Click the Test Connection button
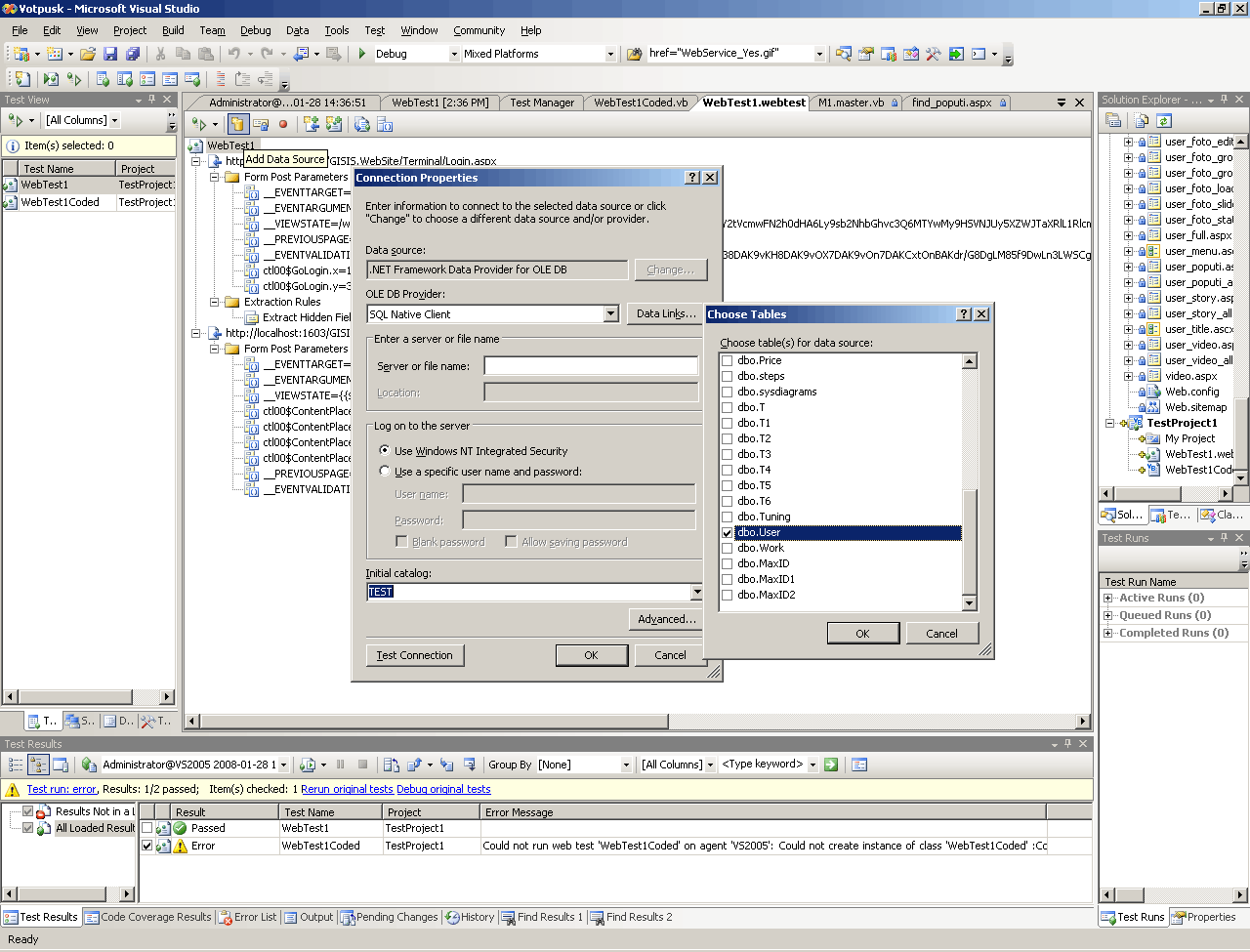 click(415, 655)
